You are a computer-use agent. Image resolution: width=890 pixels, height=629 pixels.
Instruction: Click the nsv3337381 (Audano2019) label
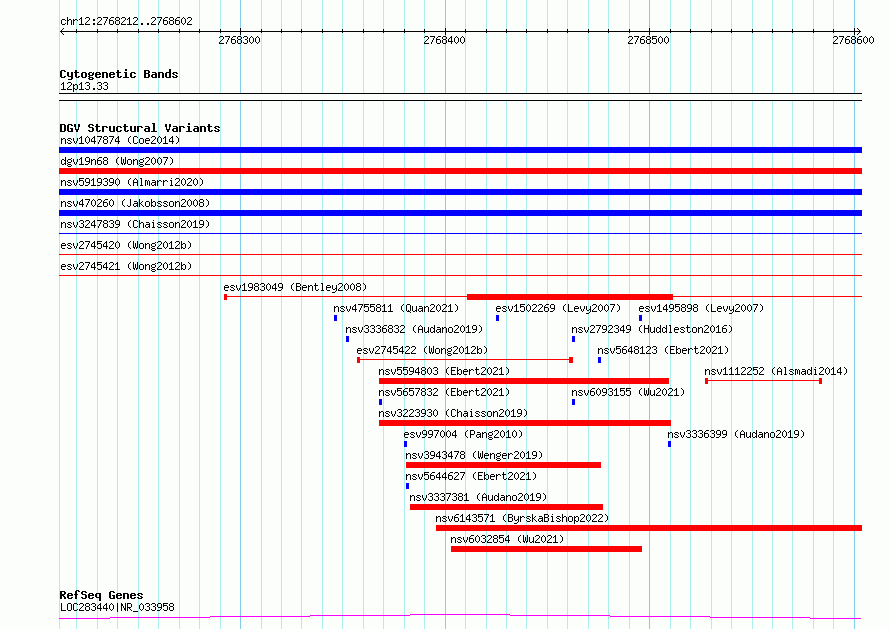tap(478, 497)
